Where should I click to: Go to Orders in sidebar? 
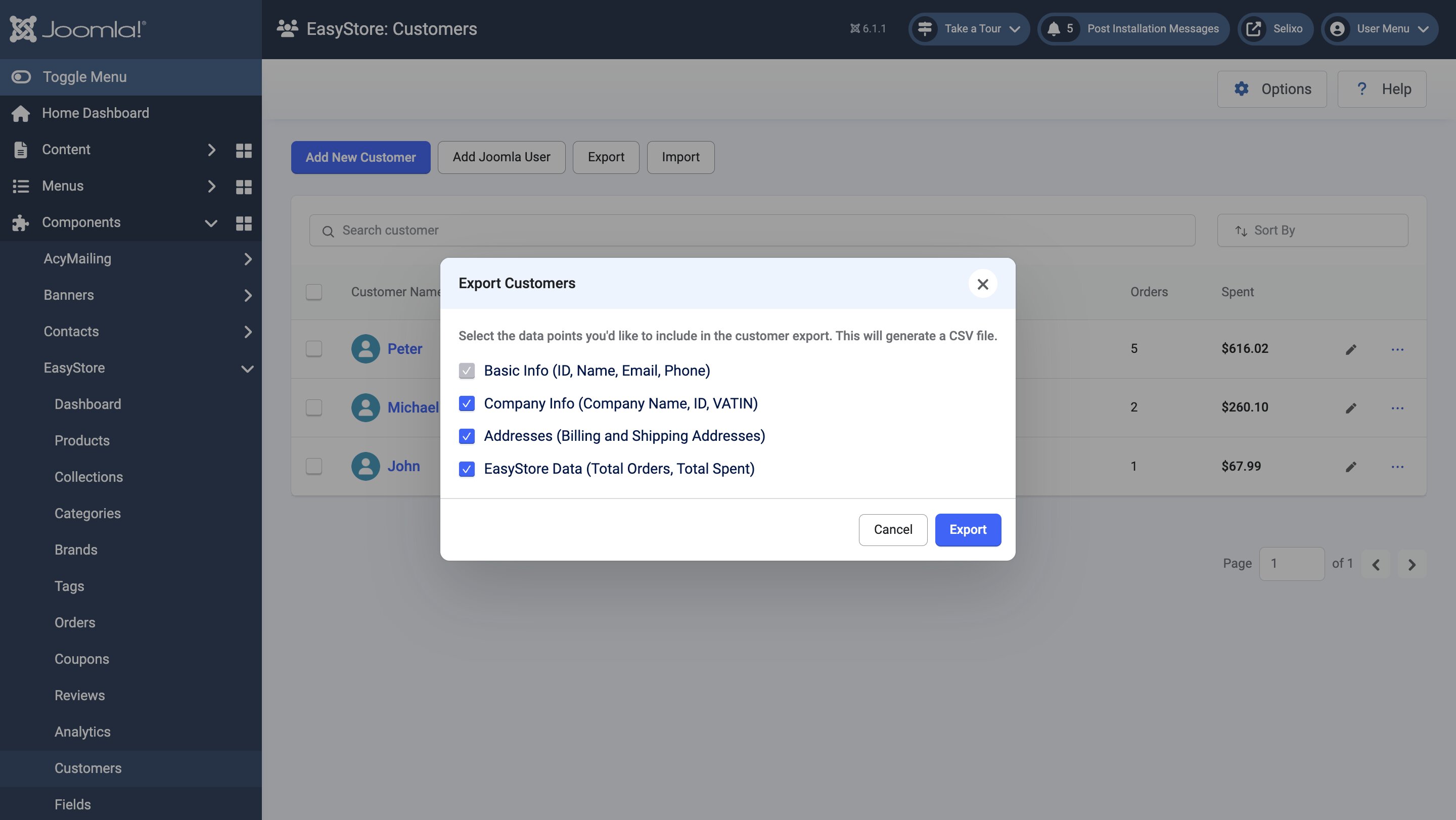tap(75, 623)
